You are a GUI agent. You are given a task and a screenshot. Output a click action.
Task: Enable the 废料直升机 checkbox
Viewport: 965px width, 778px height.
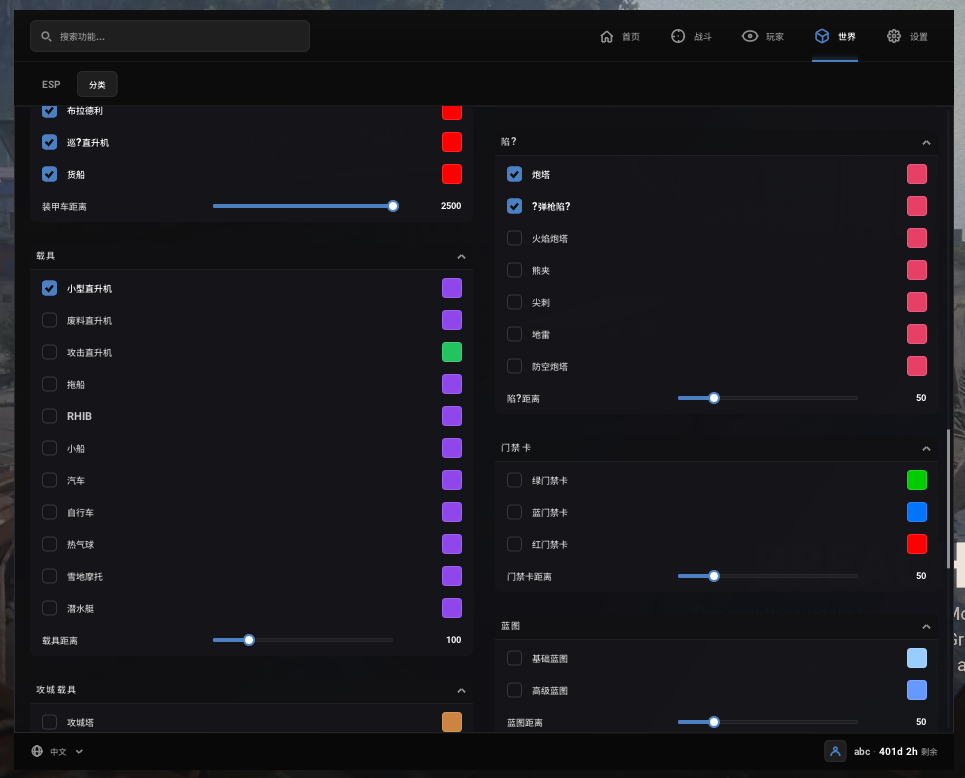click(49, 320)
